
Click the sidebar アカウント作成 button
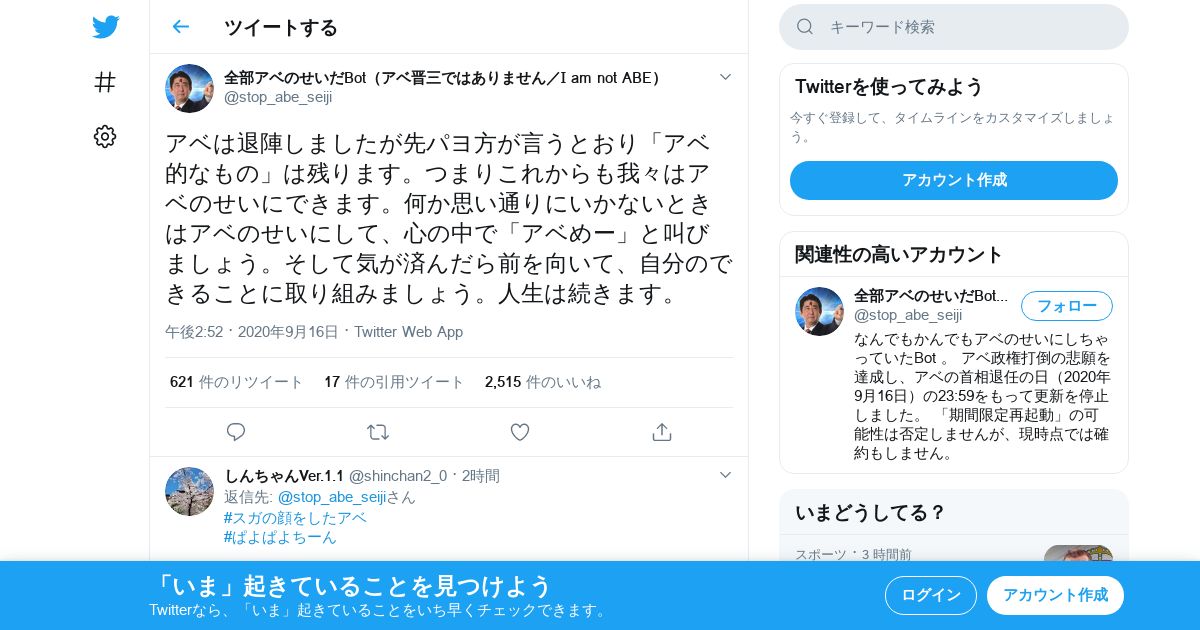[954, 180]
